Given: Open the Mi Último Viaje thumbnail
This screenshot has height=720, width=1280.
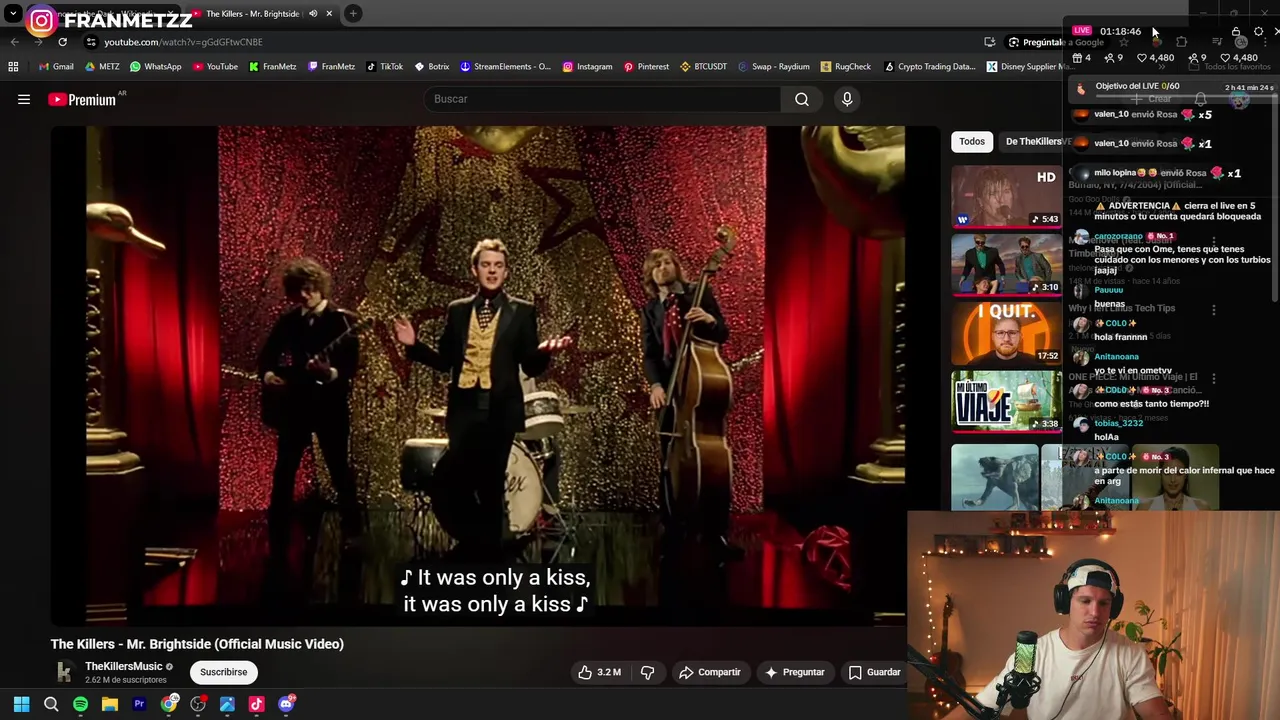Looking at the screenshot, I should [x=1006, y=401].
